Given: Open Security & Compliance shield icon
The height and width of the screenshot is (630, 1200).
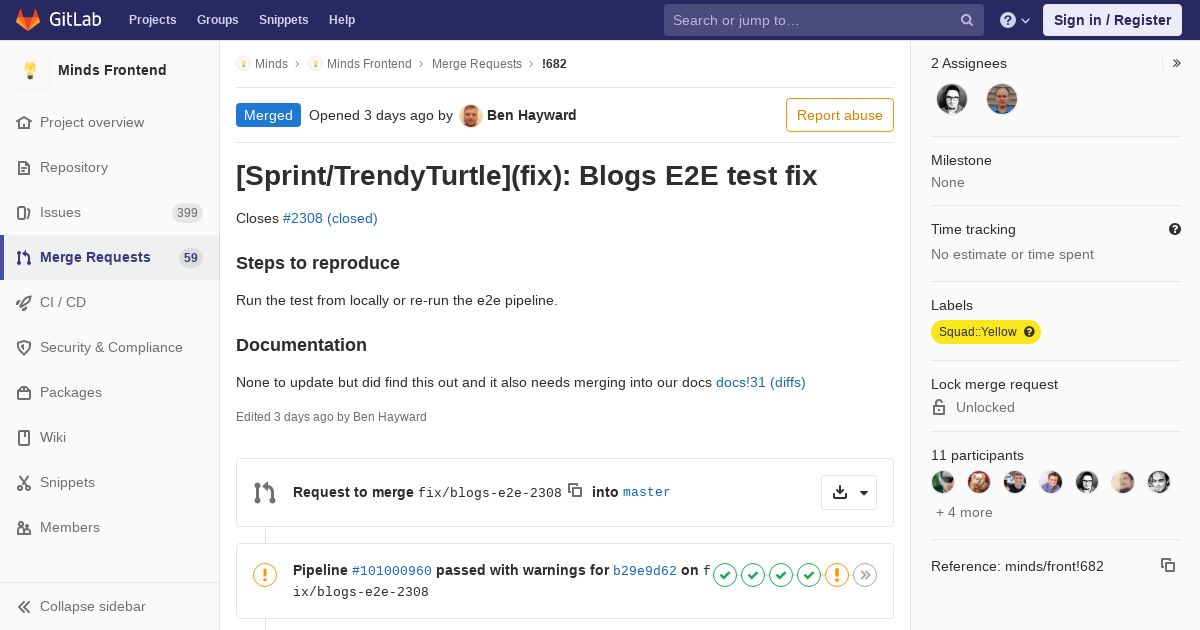Looking at the screenshot, I should (x=24, y=347).
